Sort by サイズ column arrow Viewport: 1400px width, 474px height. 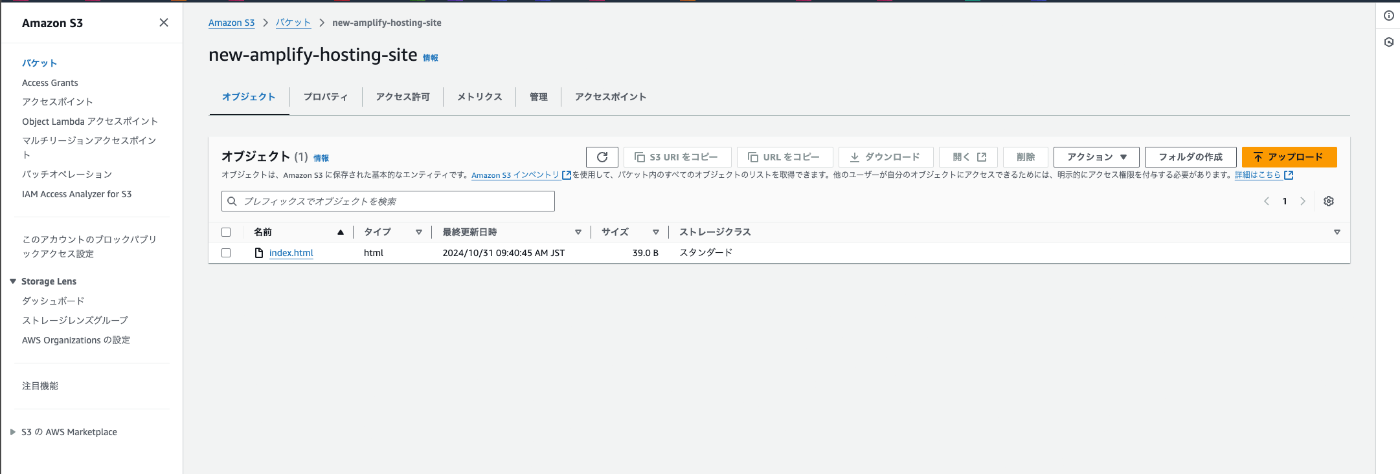click(656, 232)
